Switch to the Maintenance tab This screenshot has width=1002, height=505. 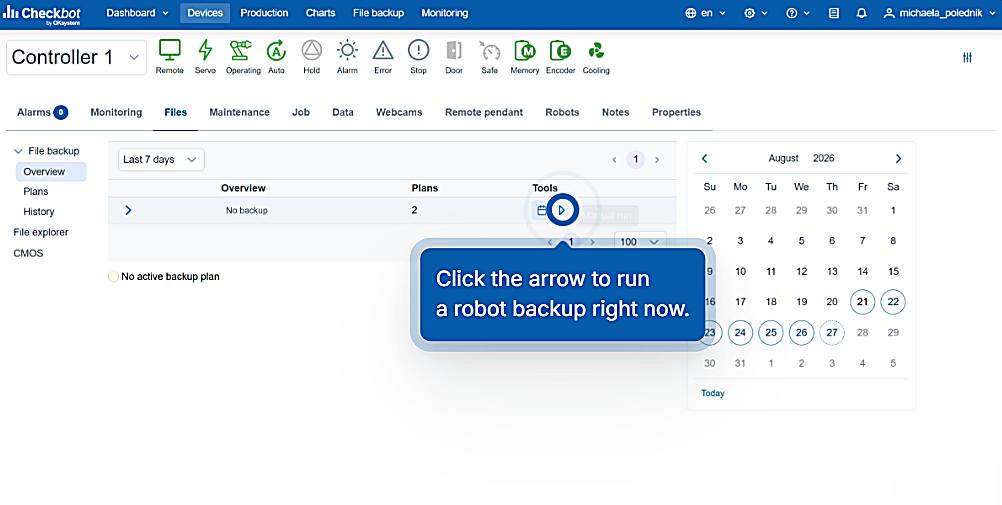click(x=240, y=113)
